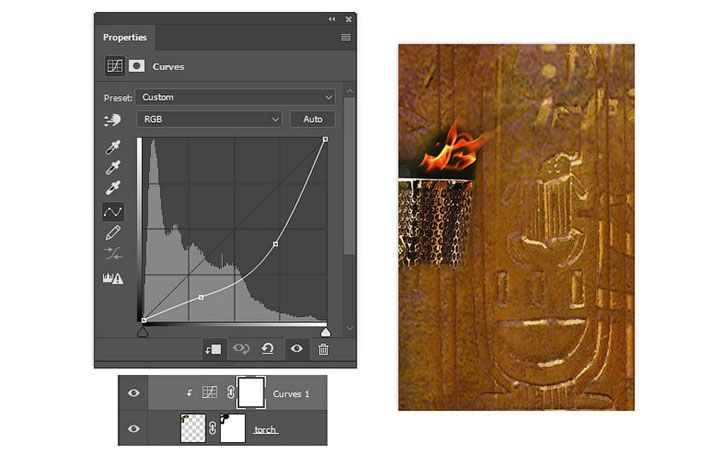
Task: Select edit points to modify curve tool
Action: (113, 212)
